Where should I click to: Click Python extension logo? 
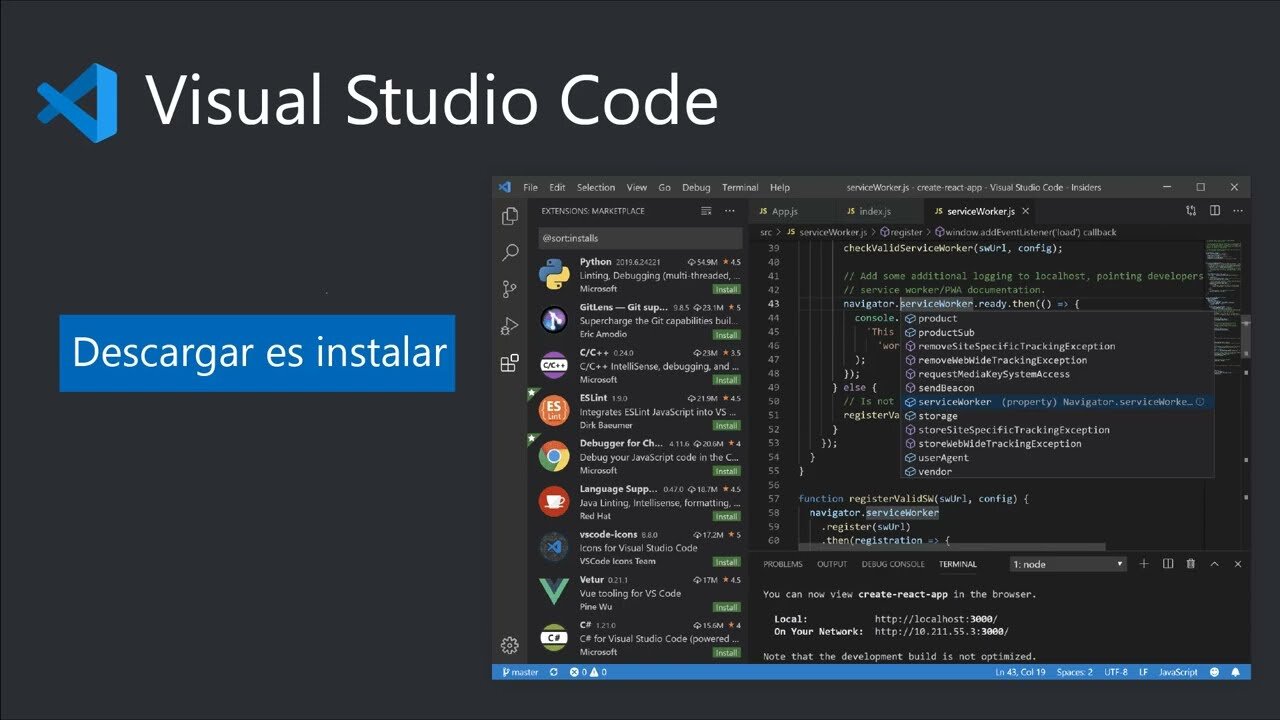554,275
